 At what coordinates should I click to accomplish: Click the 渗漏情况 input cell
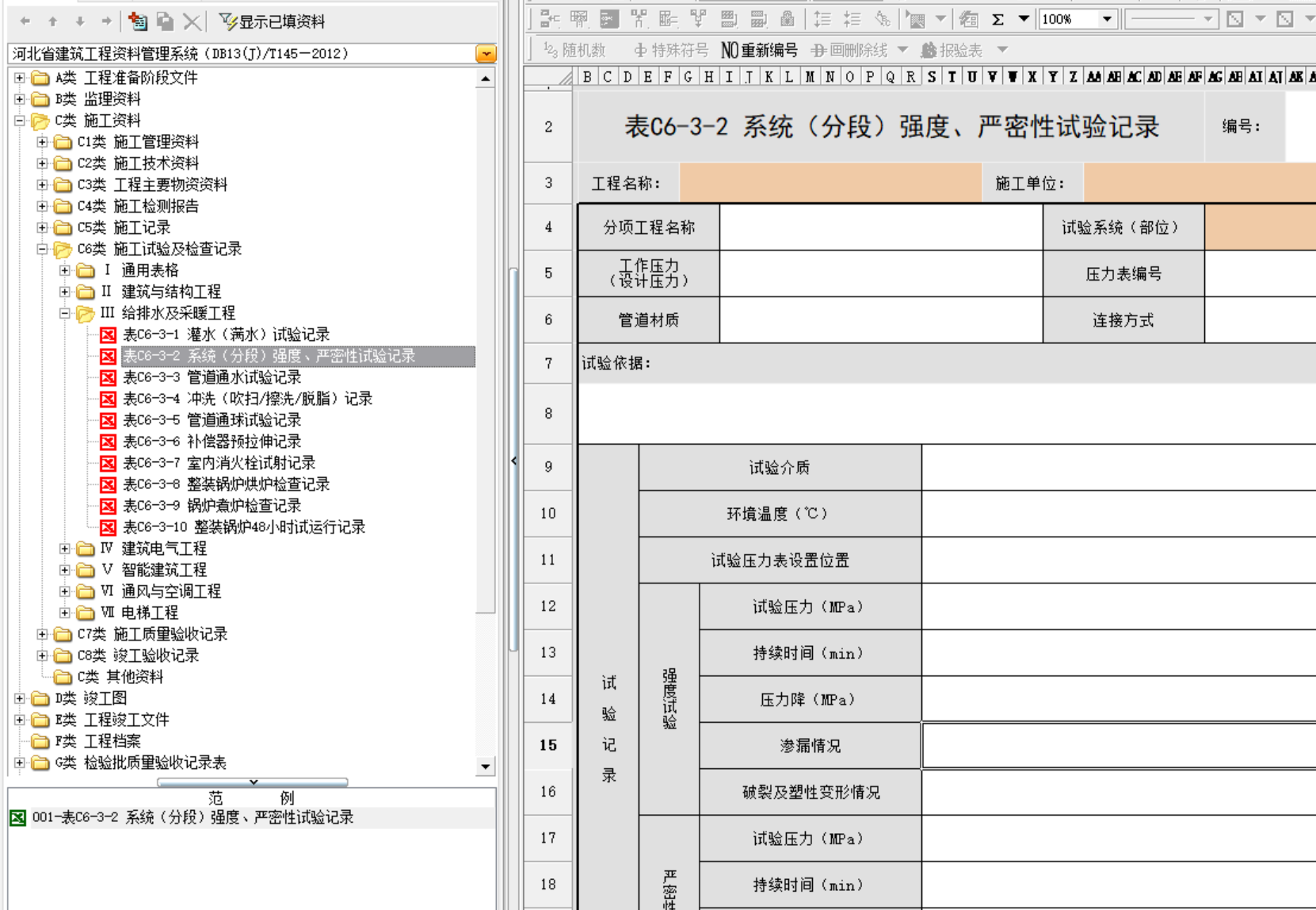pos(1120,745)
